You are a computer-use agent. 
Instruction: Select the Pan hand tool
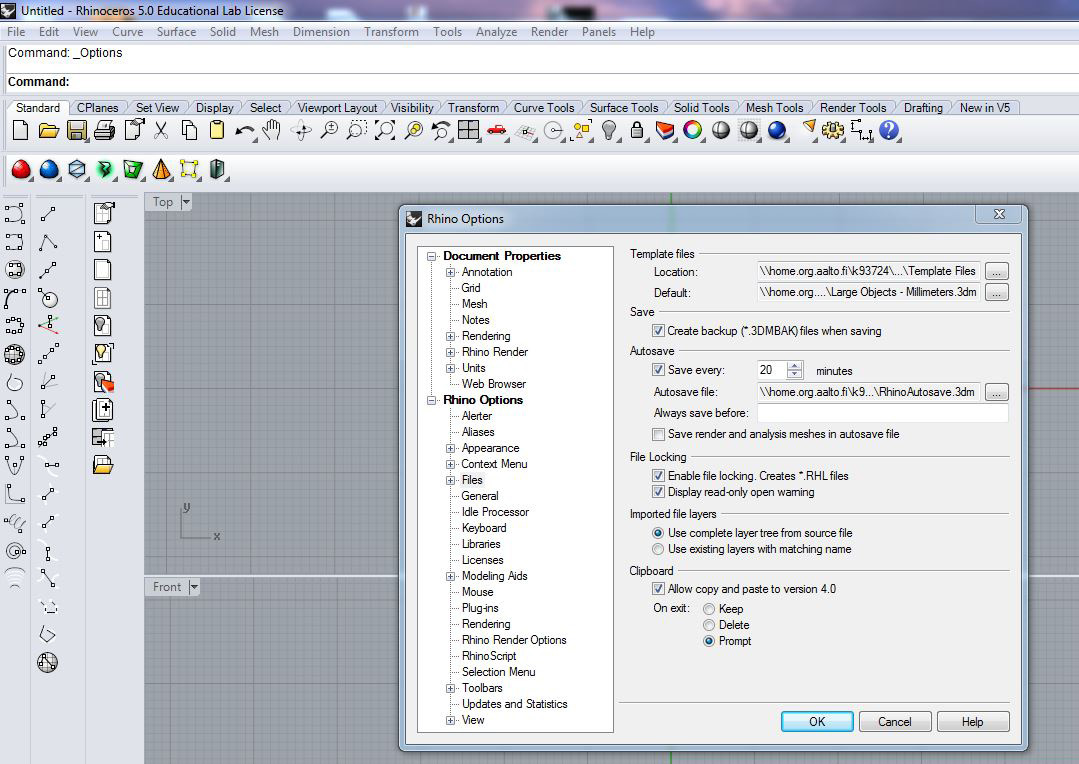[273, 130]
